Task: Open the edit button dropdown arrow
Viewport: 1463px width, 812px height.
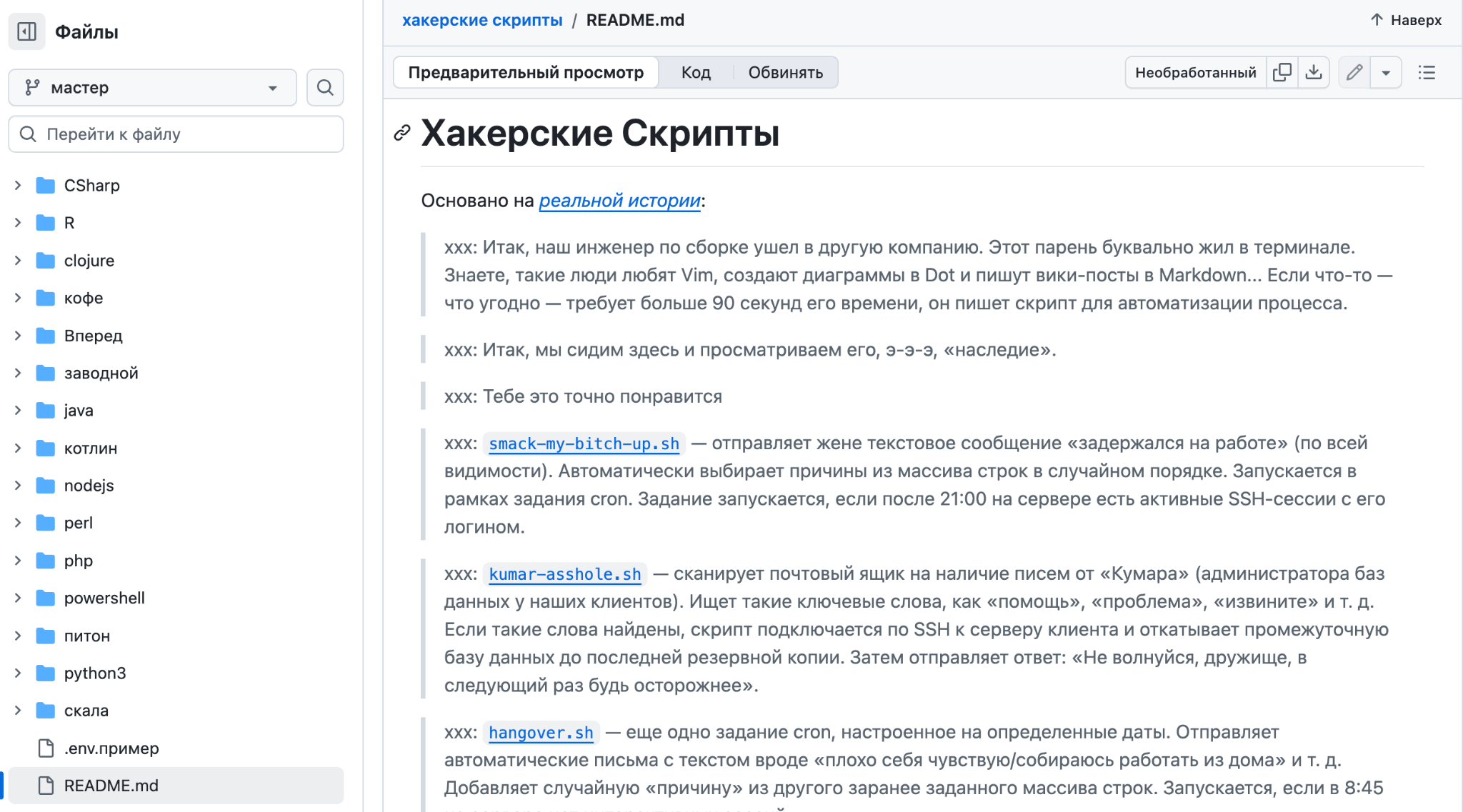Action: [1387, 71]
